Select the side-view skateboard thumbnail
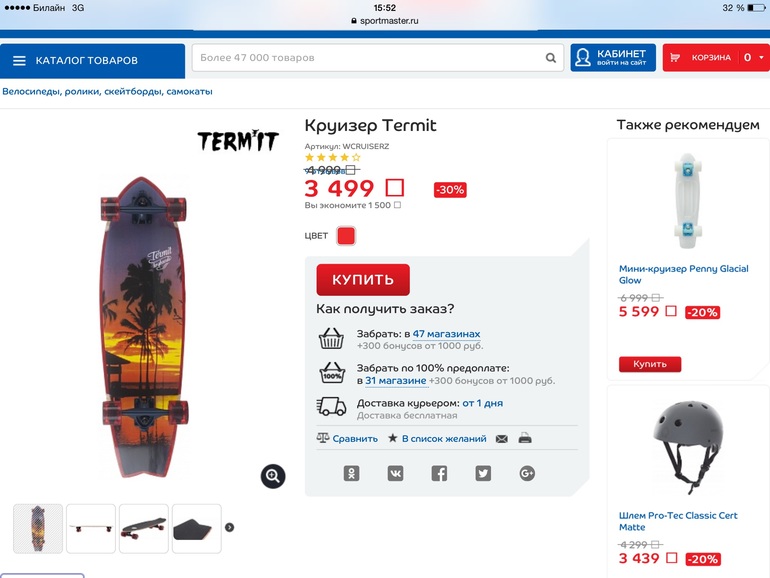Viewport: 770px width, 578px height. 91,528
